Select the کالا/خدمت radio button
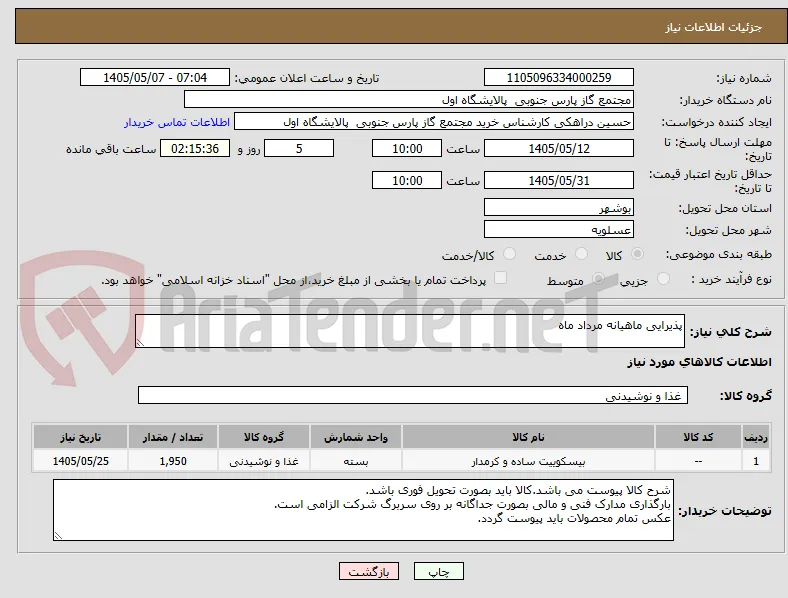 coord(510,254)
